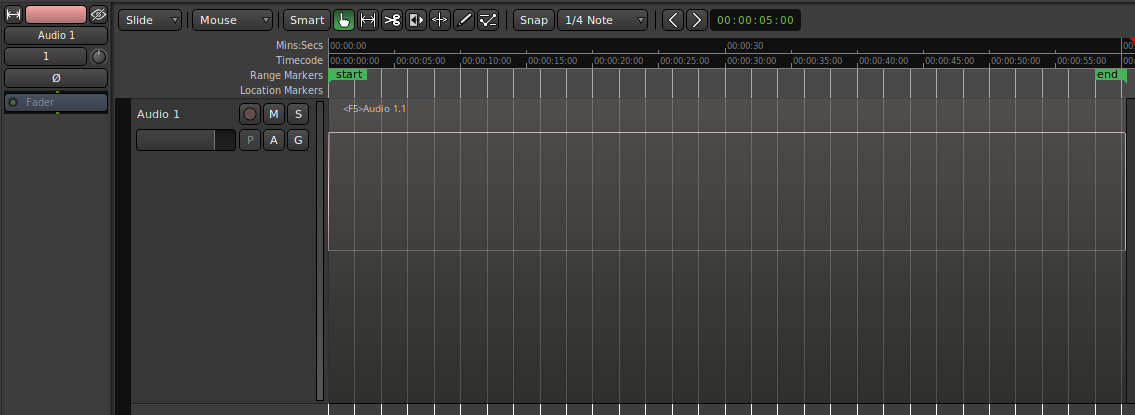
Task: Jump to the previous edit point arrow
Action: (x=673, y=20)
